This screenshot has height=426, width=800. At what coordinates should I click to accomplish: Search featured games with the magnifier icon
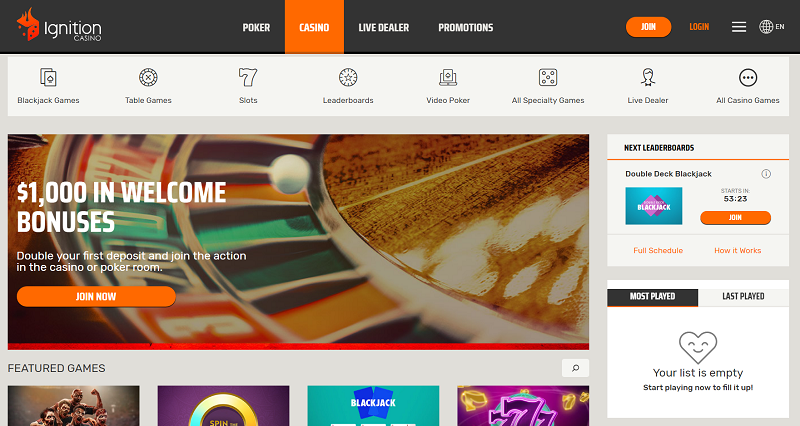point(576,368)
